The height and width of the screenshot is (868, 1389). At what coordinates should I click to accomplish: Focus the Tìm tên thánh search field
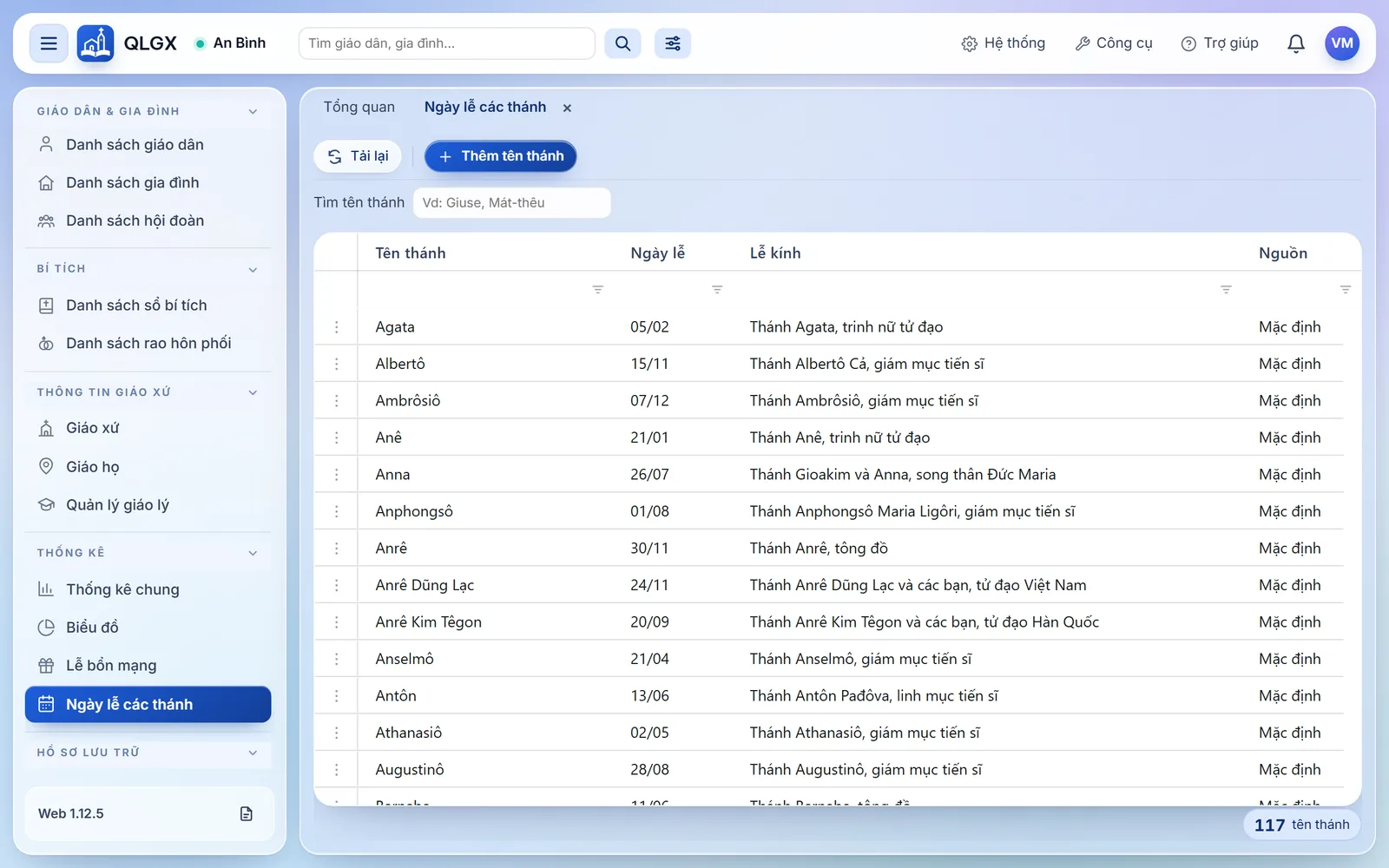pos(512,203)
